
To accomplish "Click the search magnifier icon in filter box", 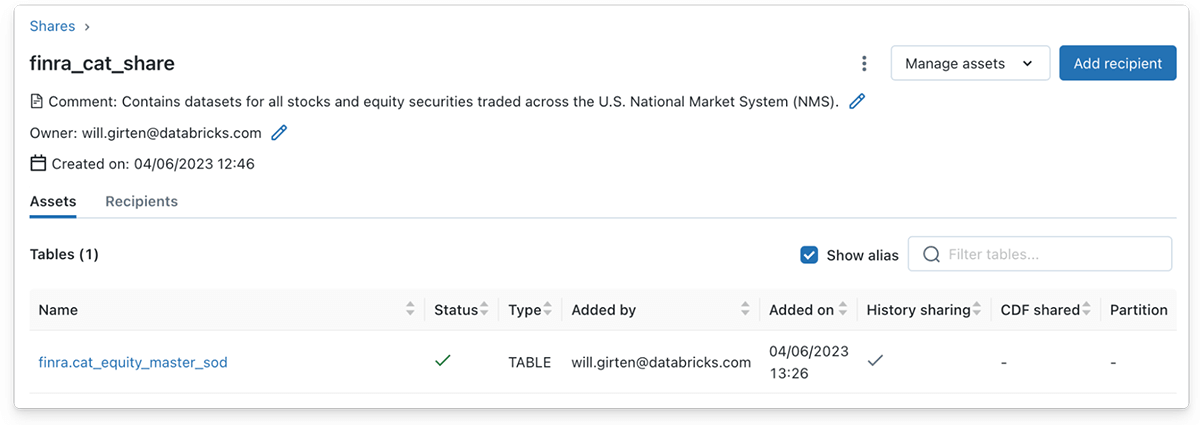I will tap(931, 255).
